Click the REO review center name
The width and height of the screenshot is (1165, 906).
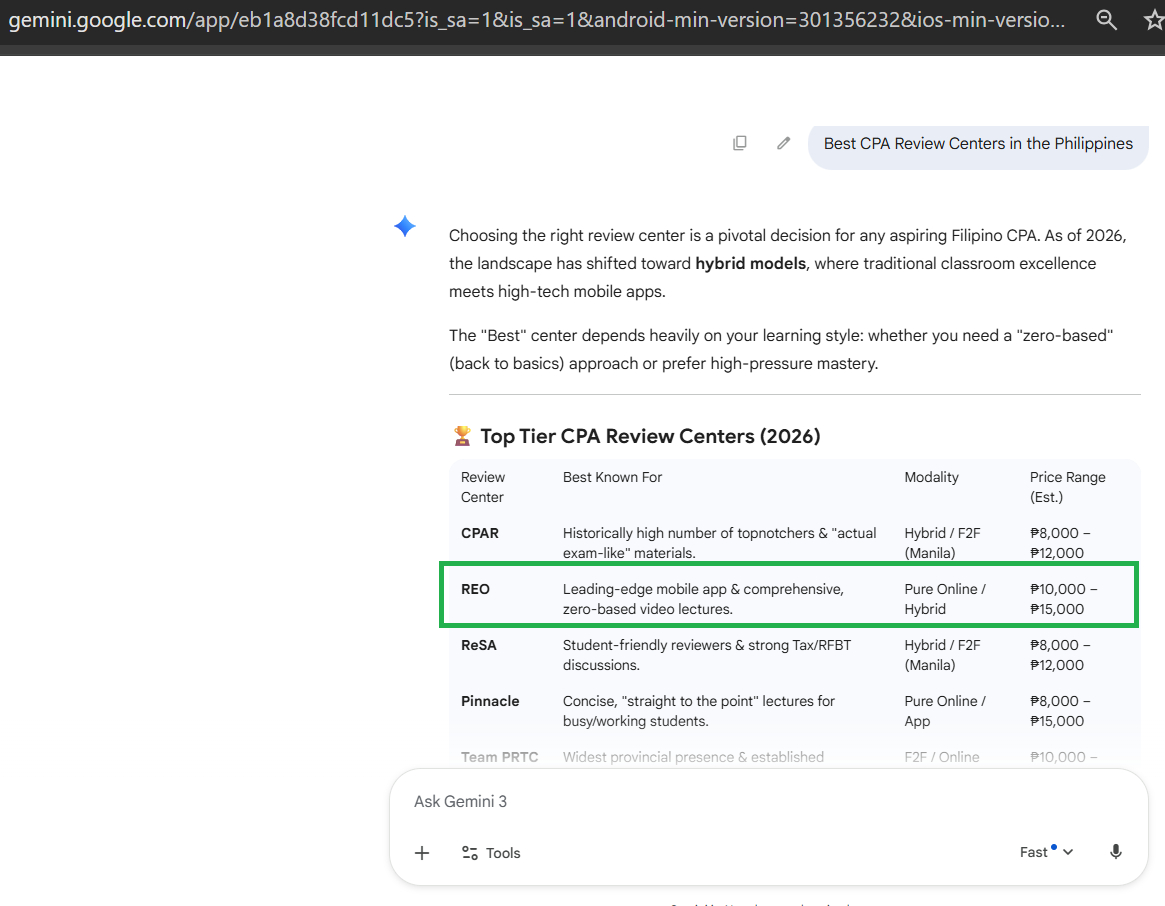(x=476, y=589)
